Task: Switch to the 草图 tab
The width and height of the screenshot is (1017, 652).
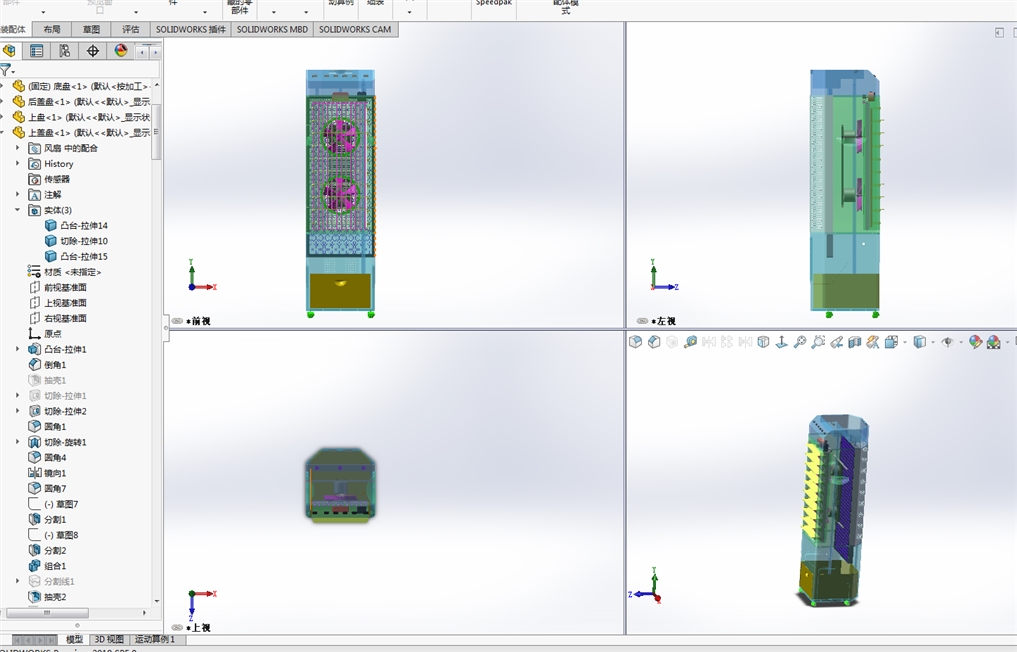Action: coord(91,29)
